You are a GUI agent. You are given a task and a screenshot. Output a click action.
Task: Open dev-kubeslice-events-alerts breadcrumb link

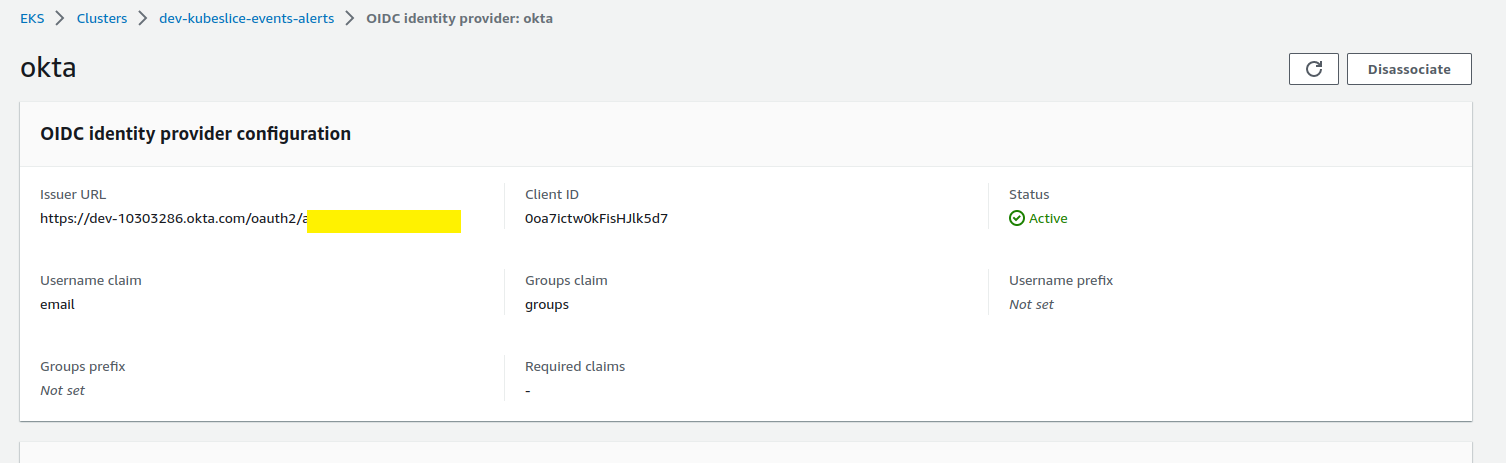point(247,19)
